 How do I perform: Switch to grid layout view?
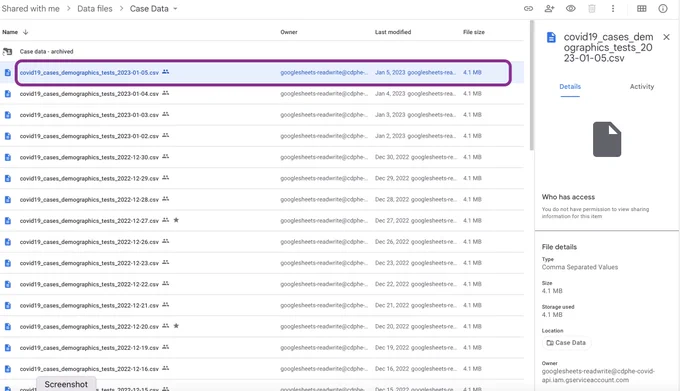[x=641, y=8]
